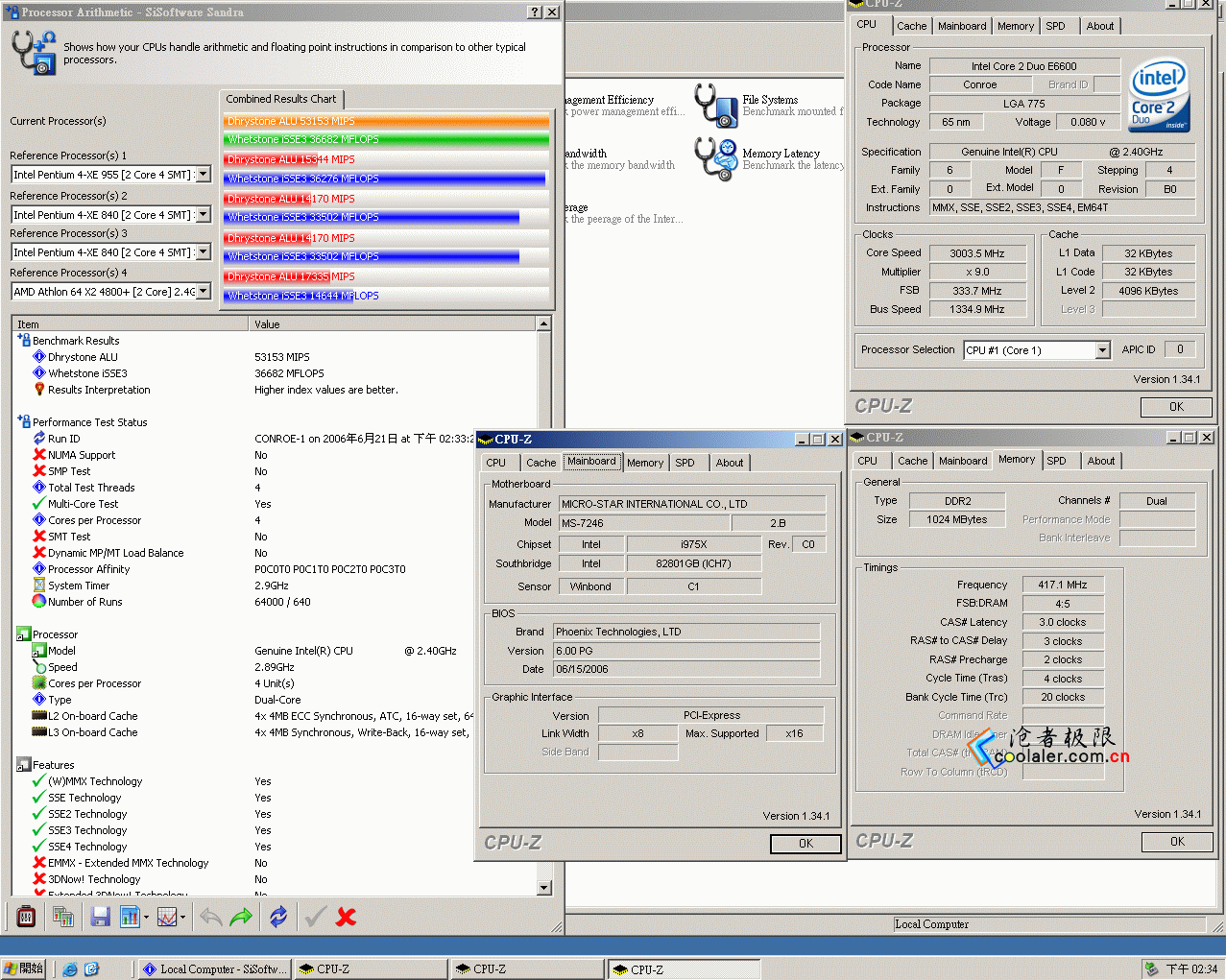The width and height of the screenshot is (1226, 980).
Task: Open the bar chart icon's dropdown arrow
Action: click(x=146, y=918)
